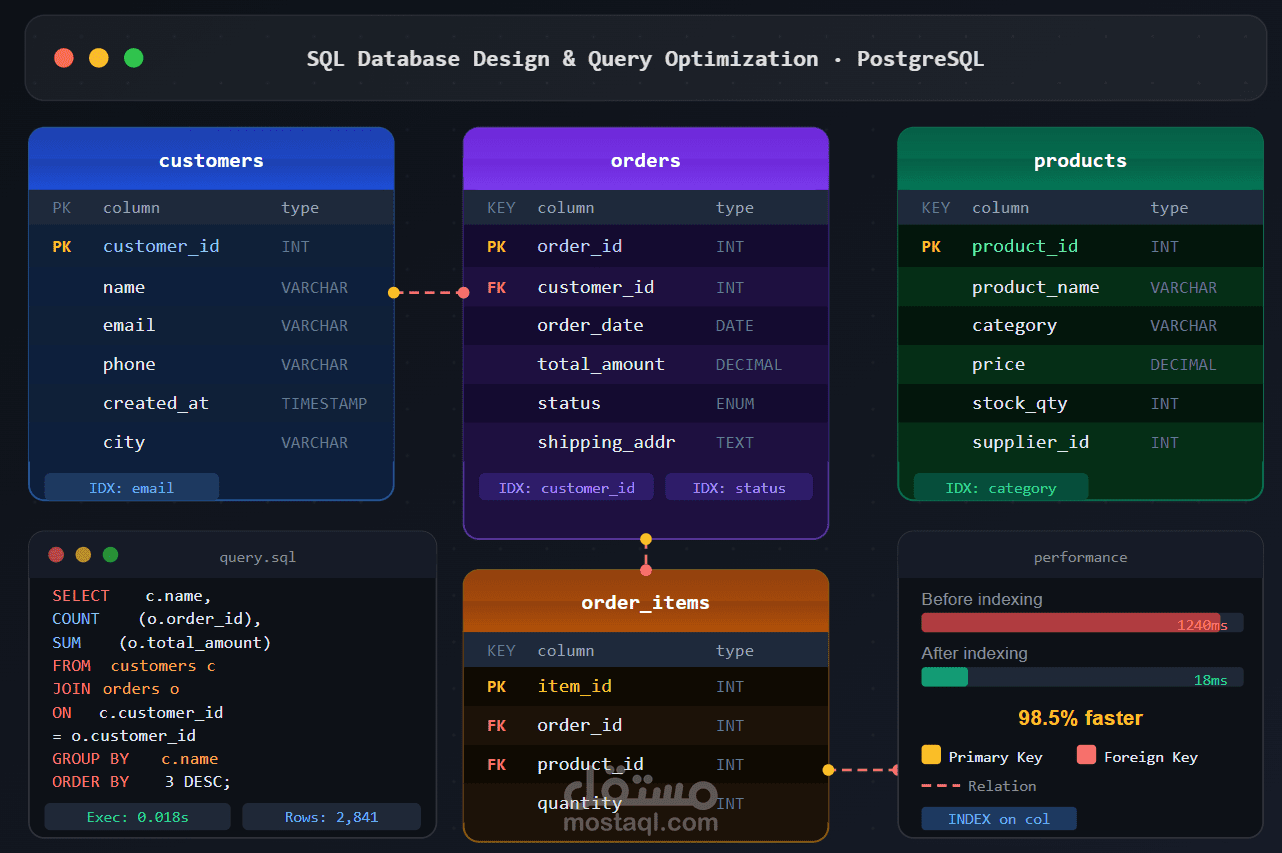Click the PK badge beside product_id
The image size is (1282, 853).
pos(931,247)
